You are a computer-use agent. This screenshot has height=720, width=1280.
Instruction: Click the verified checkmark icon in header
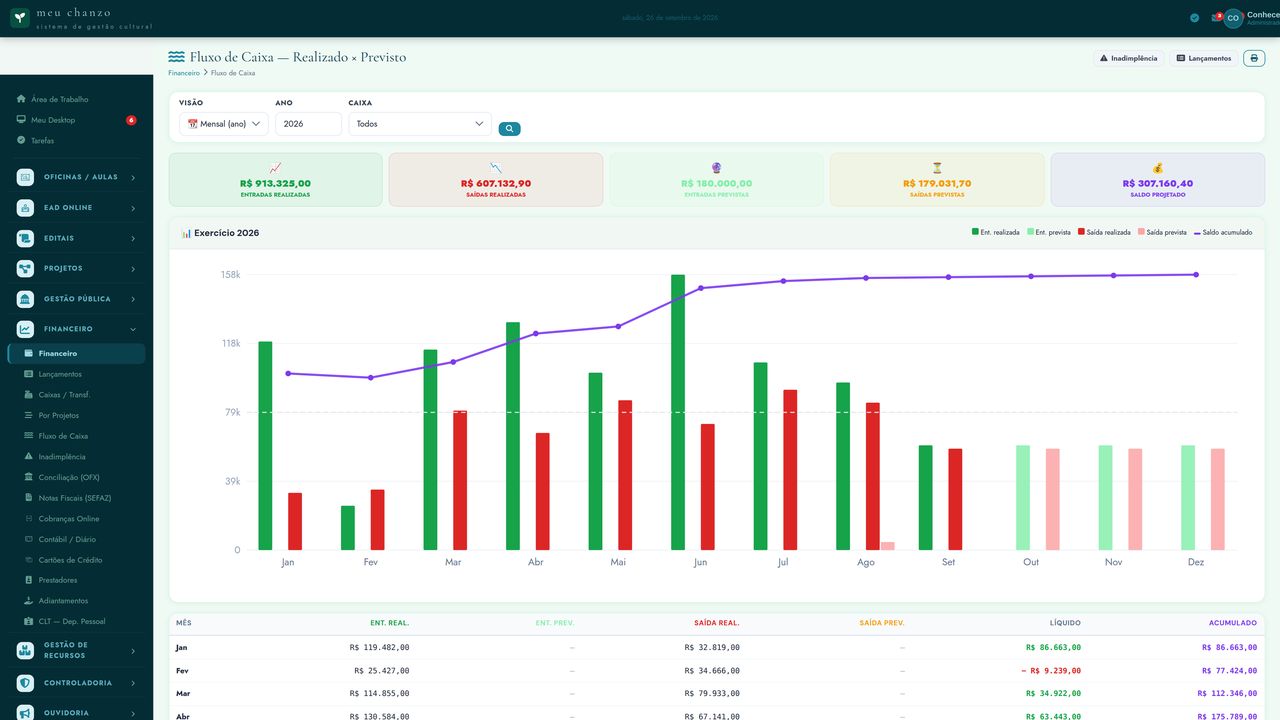tap(1195, 18)
